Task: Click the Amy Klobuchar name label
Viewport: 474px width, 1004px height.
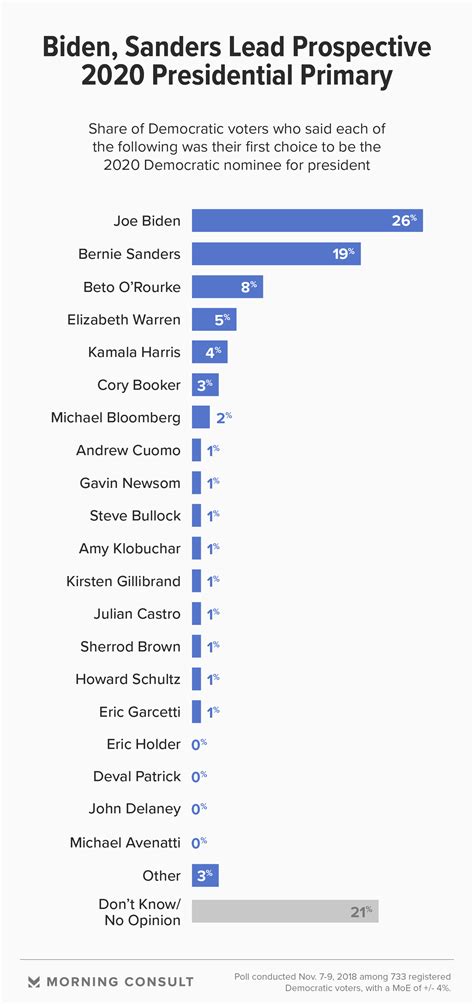Action: 130,549
